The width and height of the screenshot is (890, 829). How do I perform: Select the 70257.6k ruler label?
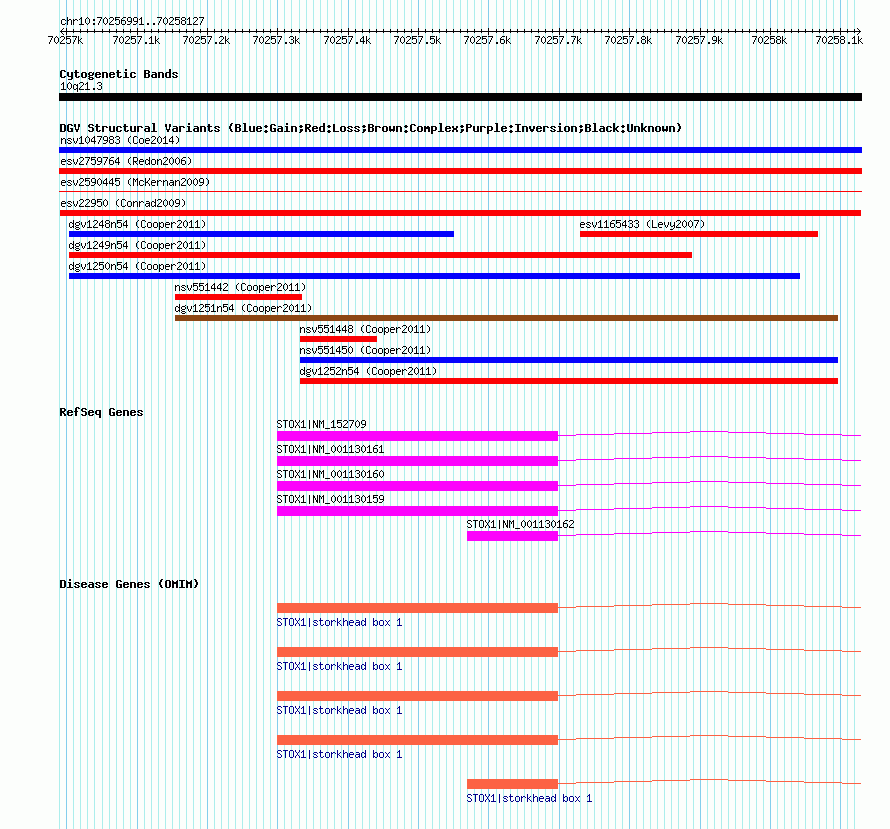(487, 40)
